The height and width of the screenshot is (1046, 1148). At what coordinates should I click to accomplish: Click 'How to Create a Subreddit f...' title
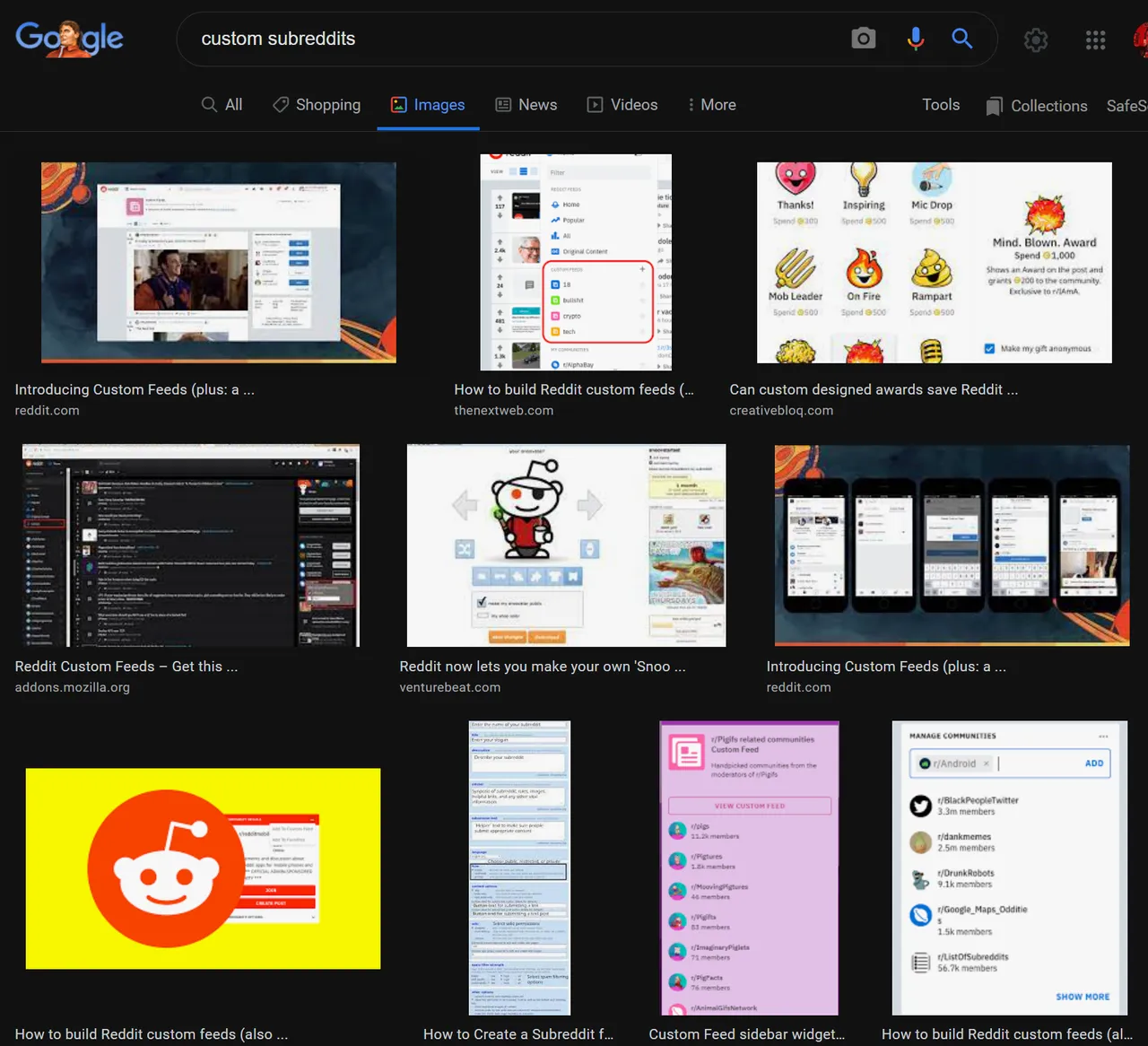(x=518, y=1034)
